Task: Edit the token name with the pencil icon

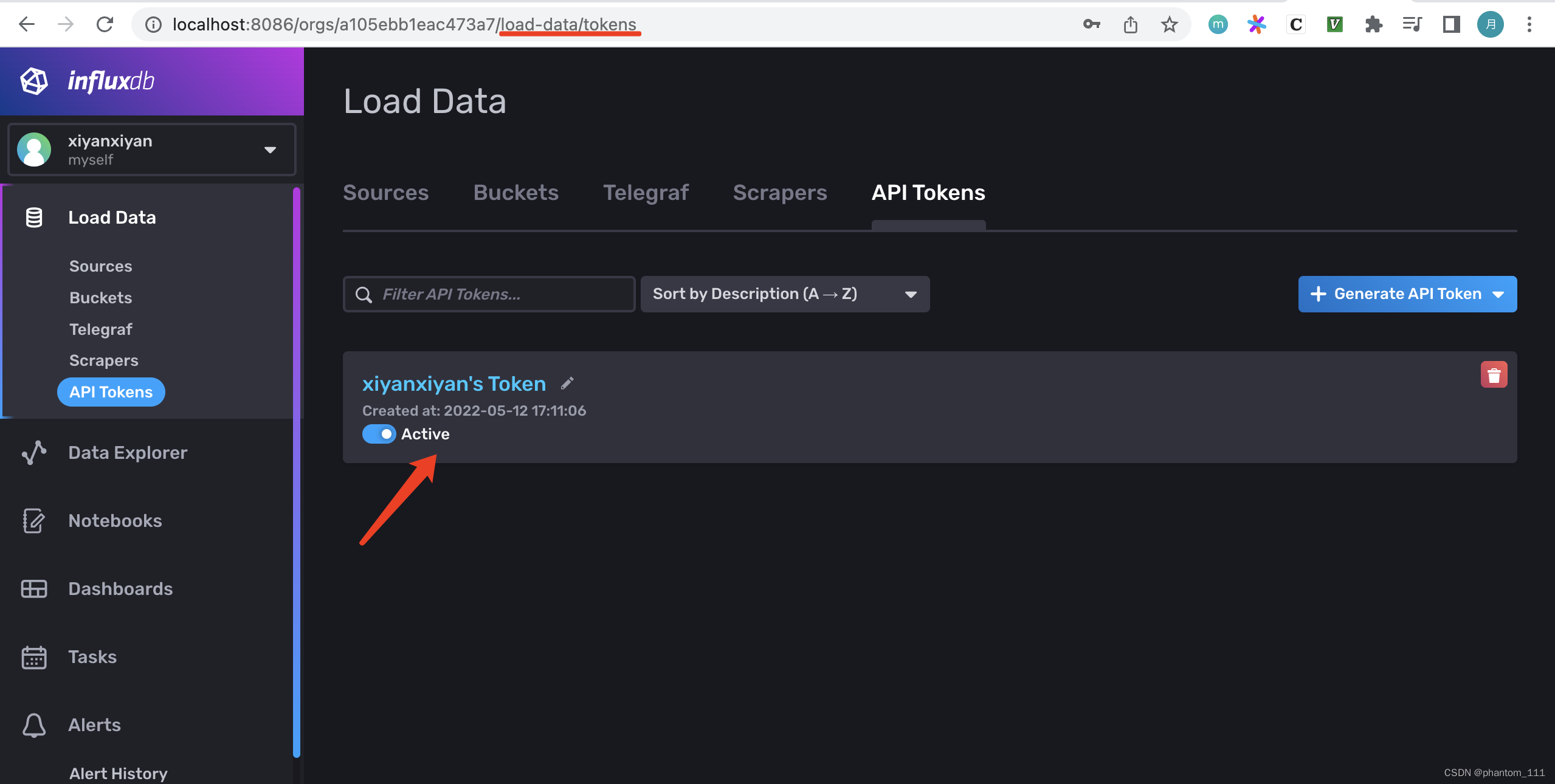Action: 567,383
